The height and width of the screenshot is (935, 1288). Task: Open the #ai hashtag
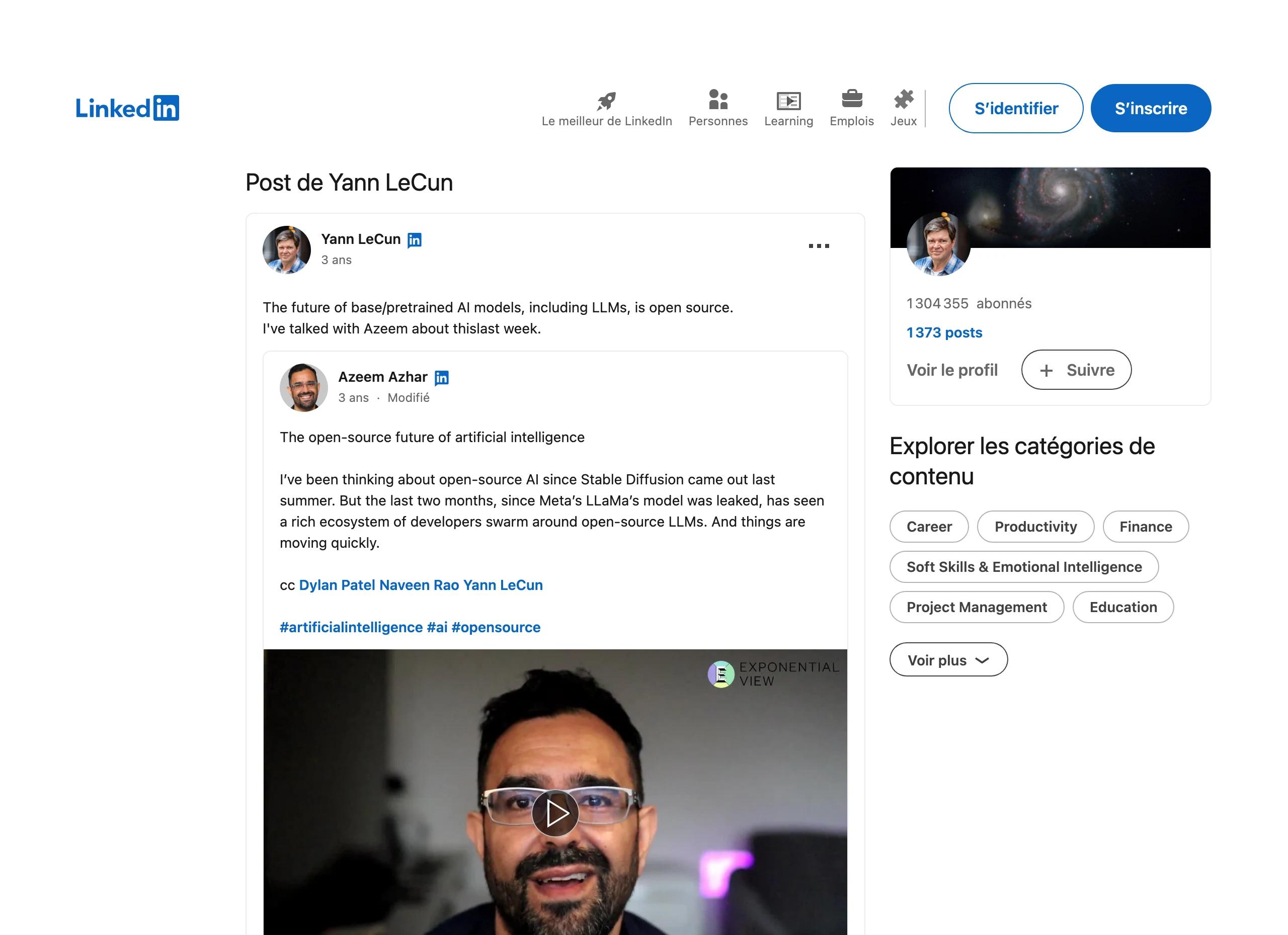pyautogui.click(x=437, y=627)
